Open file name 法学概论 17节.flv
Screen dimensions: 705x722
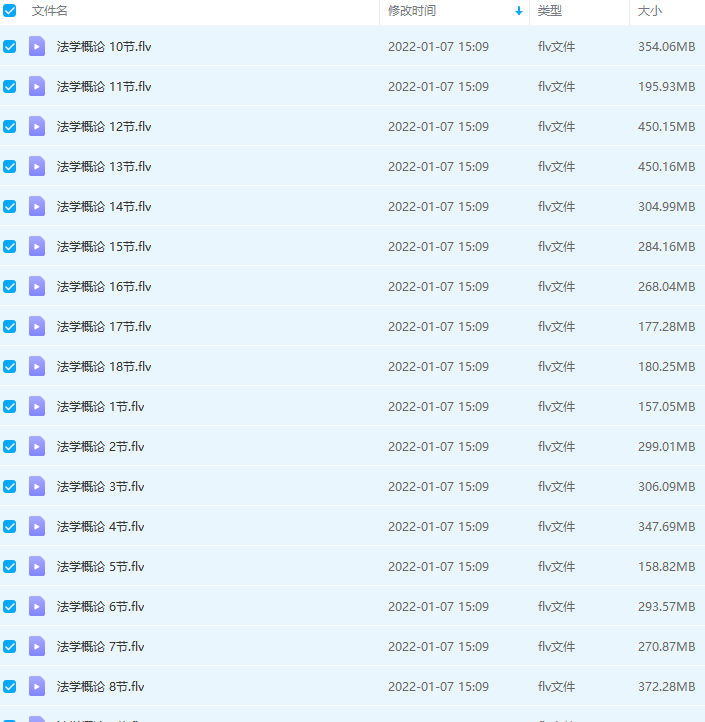(x=104, y=327)
